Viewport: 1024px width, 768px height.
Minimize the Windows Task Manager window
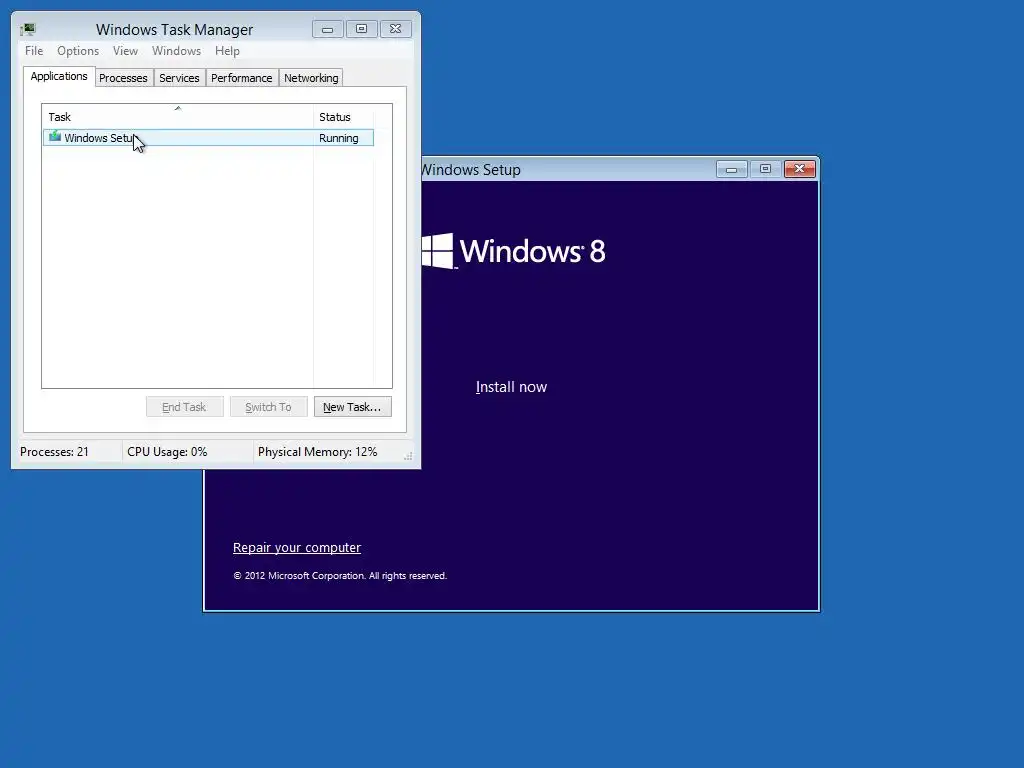pyautogui.click(x=328, y=29)
